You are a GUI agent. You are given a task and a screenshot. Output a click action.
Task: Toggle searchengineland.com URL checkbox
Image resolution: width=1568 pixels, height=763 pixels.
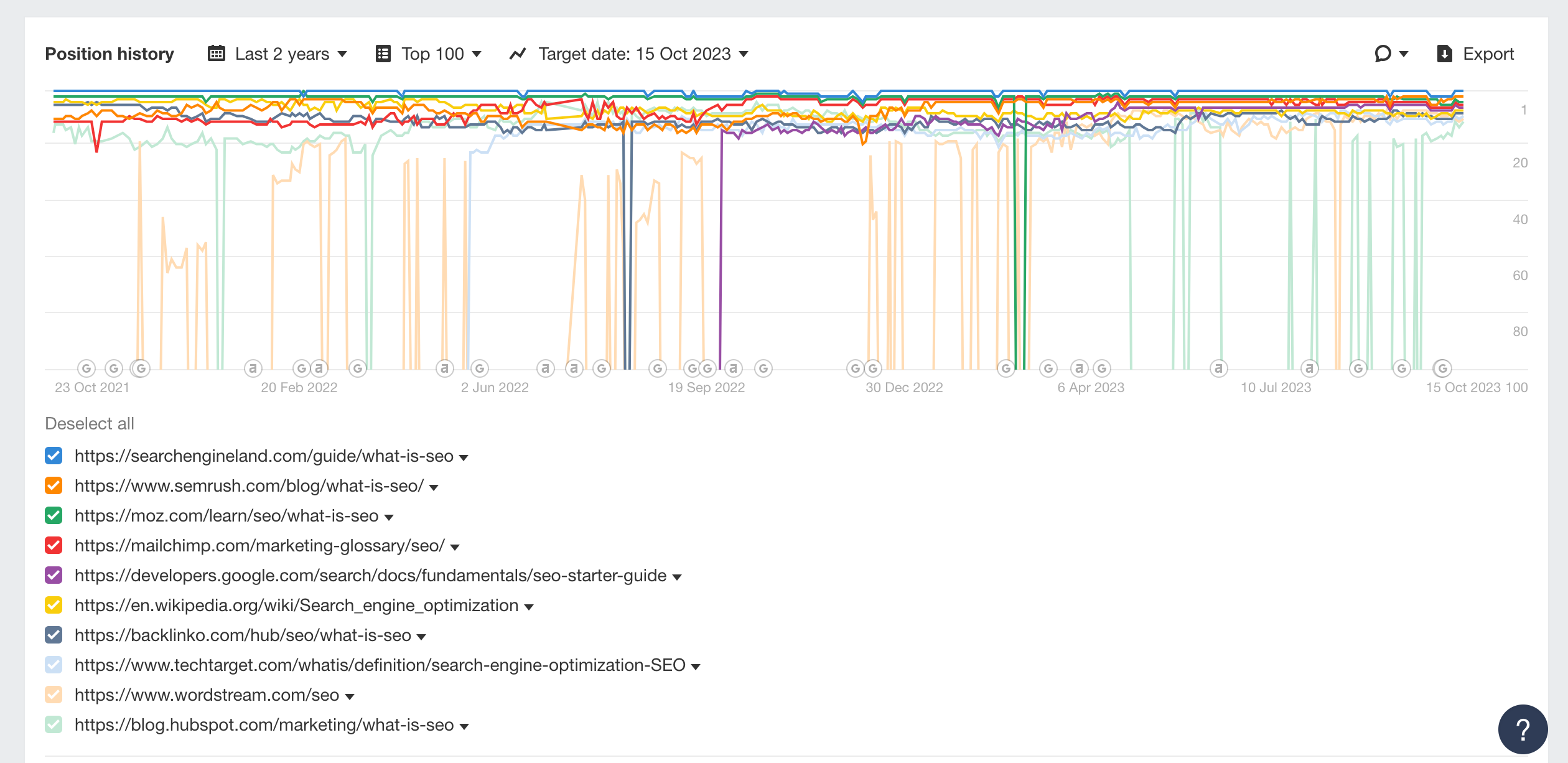click(54, 456)
